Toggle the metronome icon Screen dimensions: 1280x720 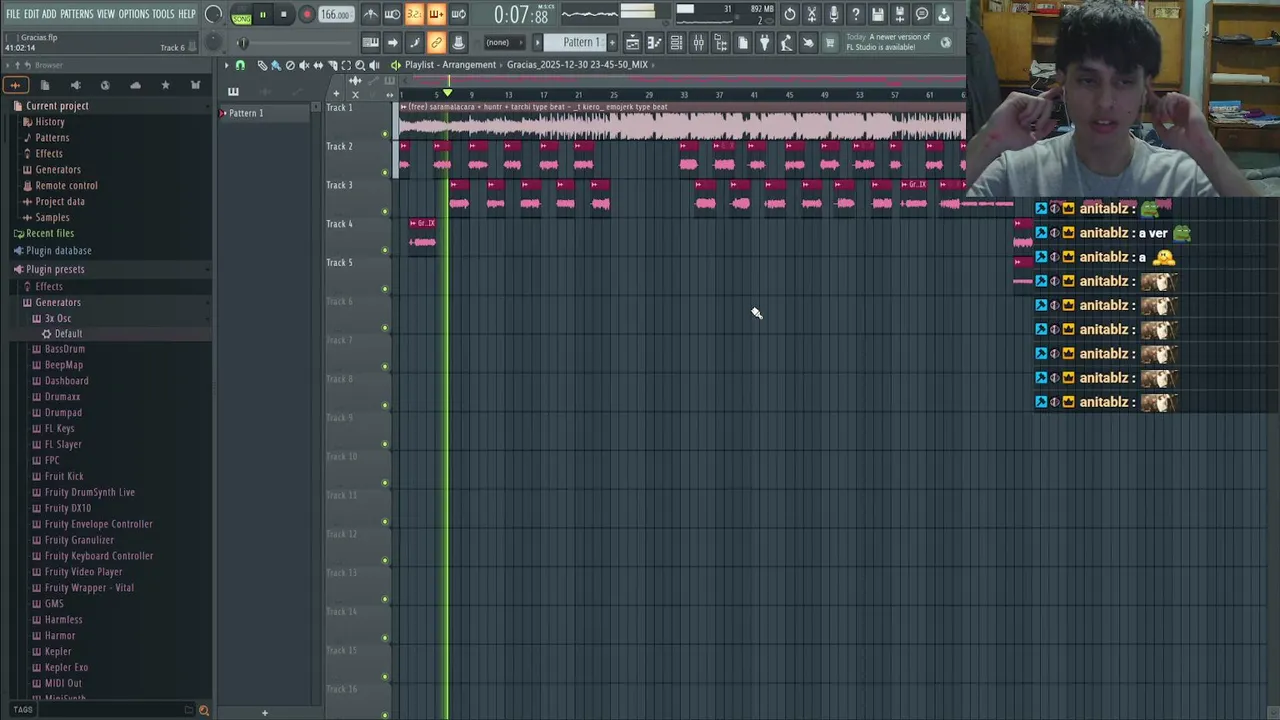pyautogui.click(x=370, y=15)
